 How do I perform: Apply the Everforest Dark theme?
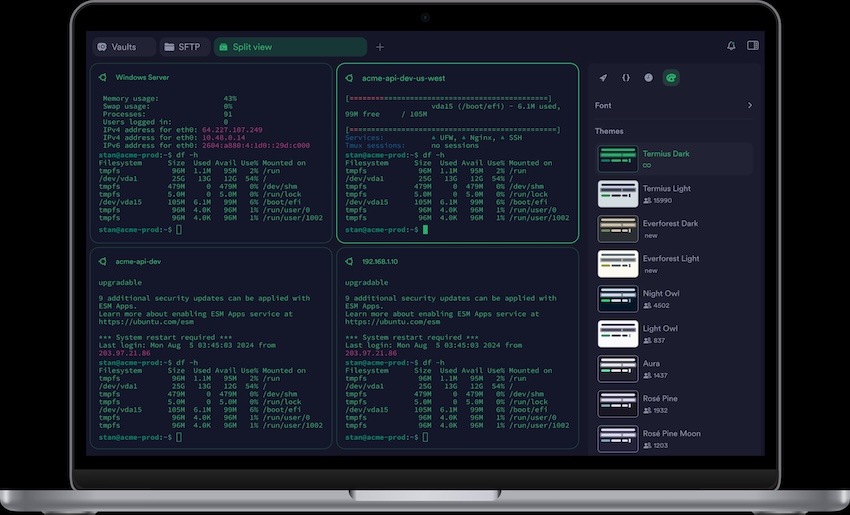(x=670, y=229)
